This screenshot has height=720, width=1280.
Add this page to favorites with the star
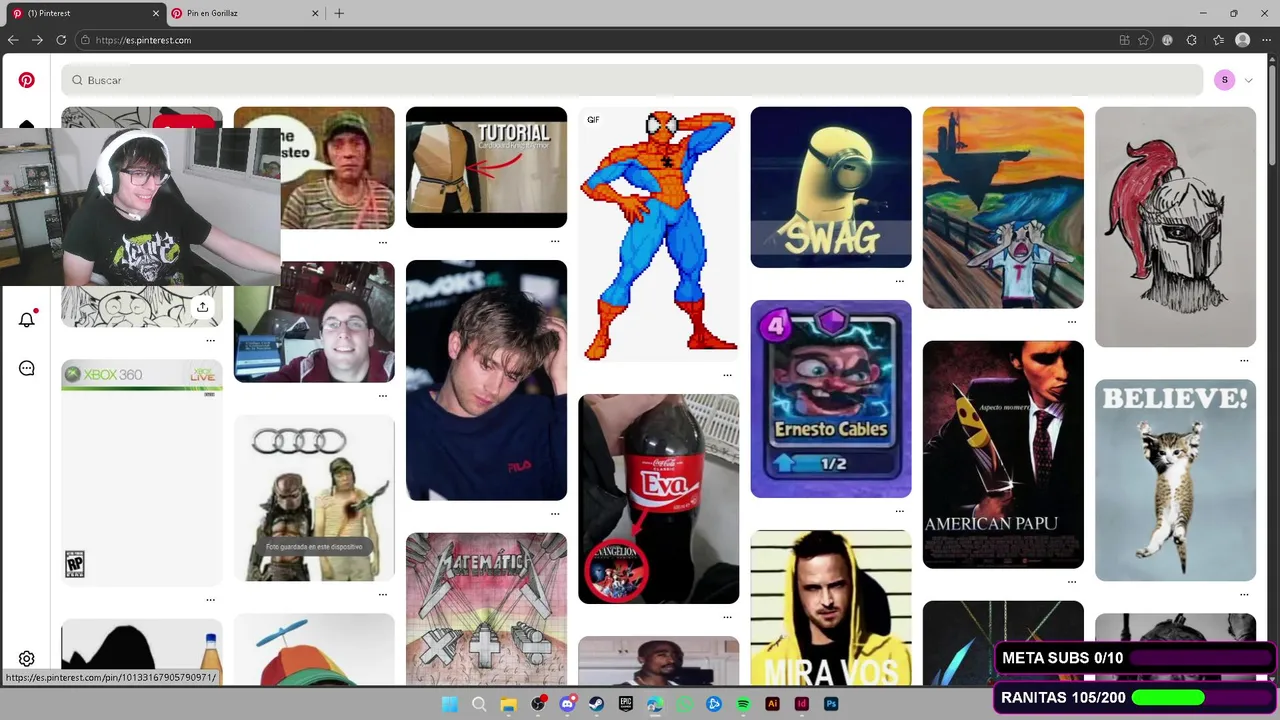tap(1143, 40)
